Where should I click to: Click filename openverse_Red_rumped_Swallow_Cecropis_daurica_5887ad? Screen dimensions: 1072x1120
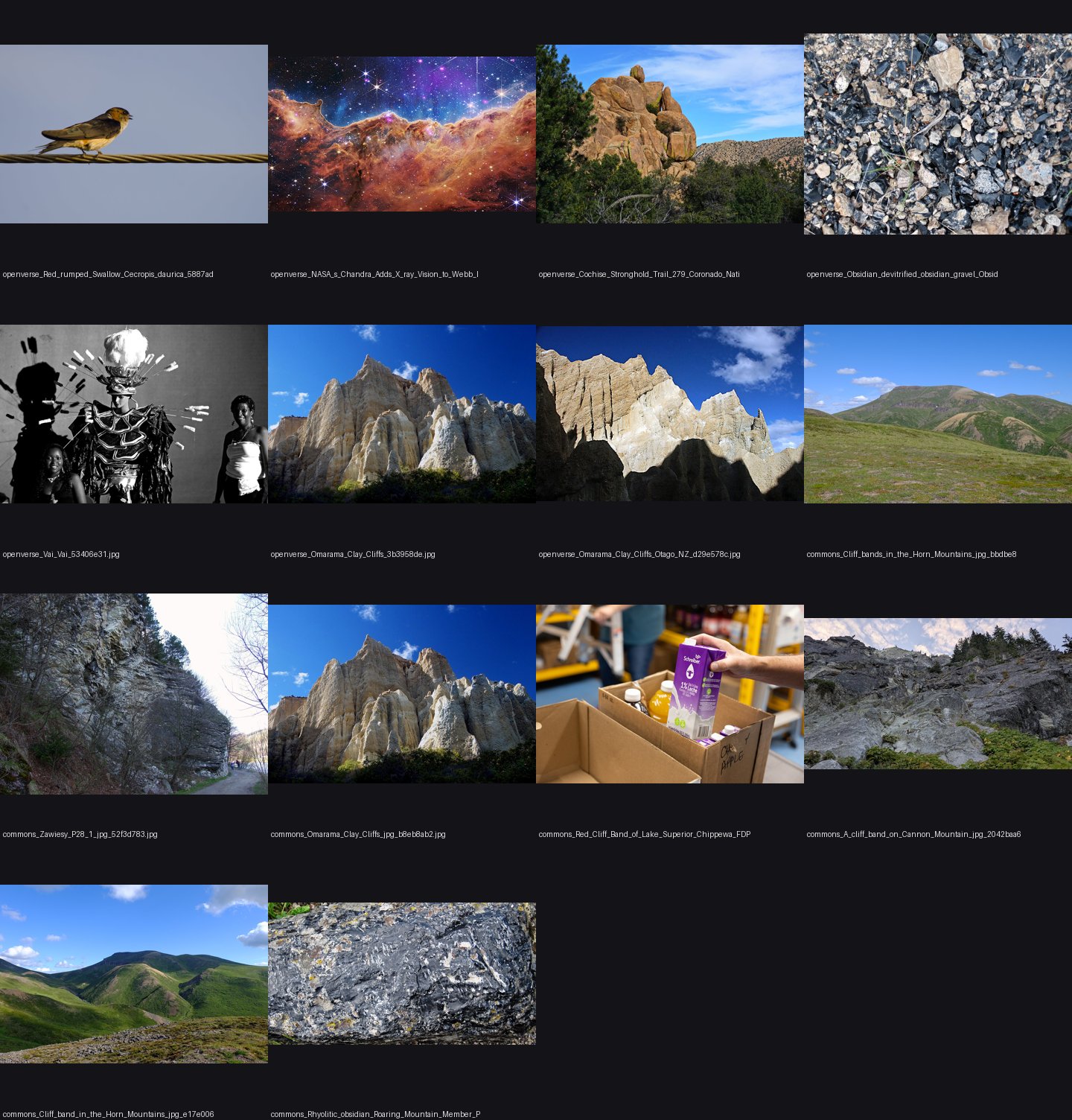[x=108, y=275]
